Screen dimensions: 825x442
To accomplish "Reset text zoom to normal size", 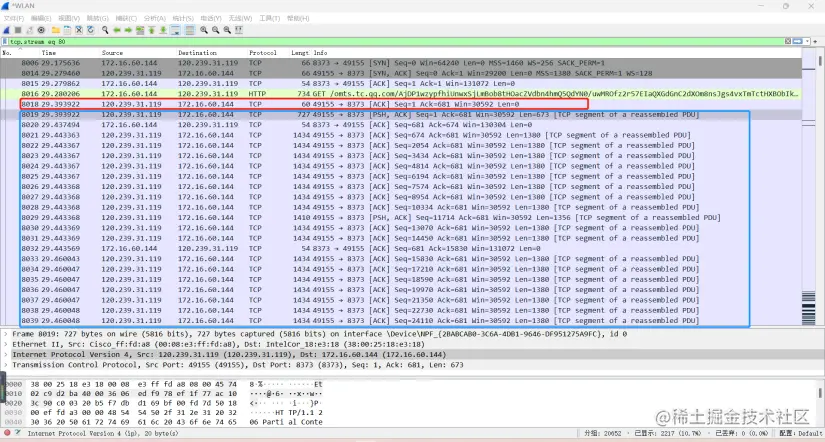I will (x=227, y=30).
